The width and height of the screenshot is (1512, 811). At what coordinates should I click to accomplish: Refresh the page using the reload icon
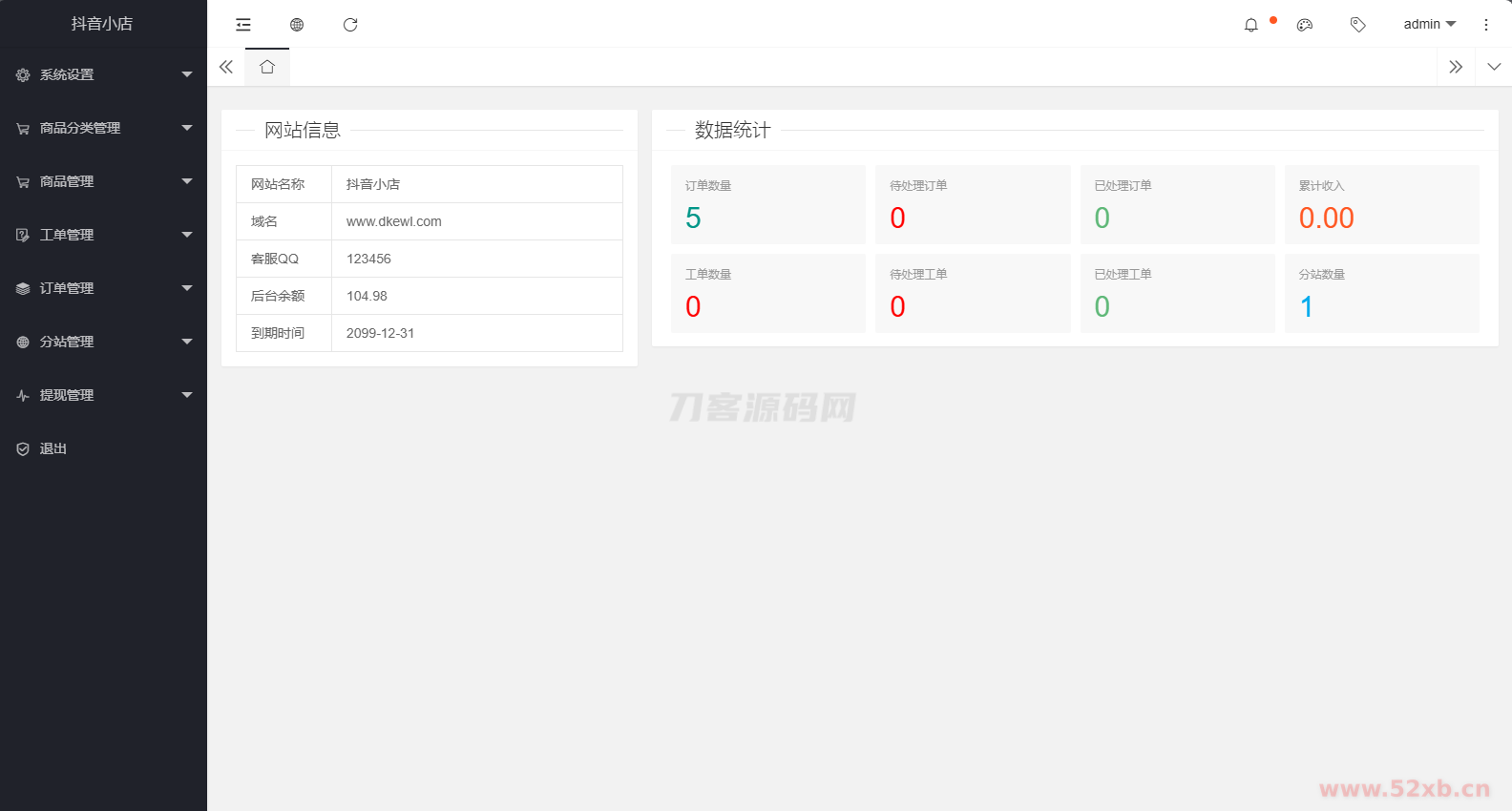tap(350, 25)
